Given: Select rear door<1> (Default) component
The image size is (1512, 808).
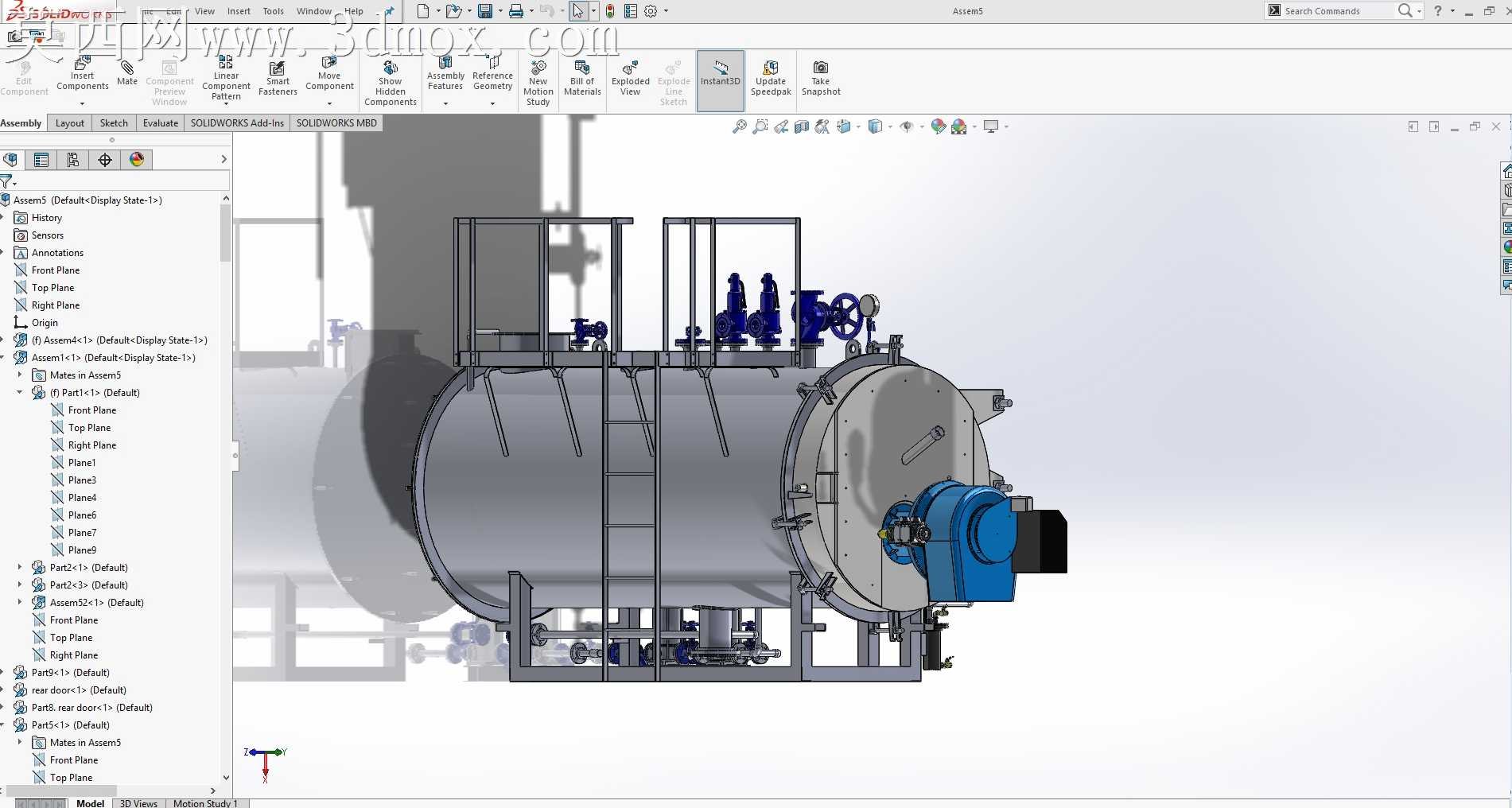Looking at the screenshot, I should click(x=79, y=690).
